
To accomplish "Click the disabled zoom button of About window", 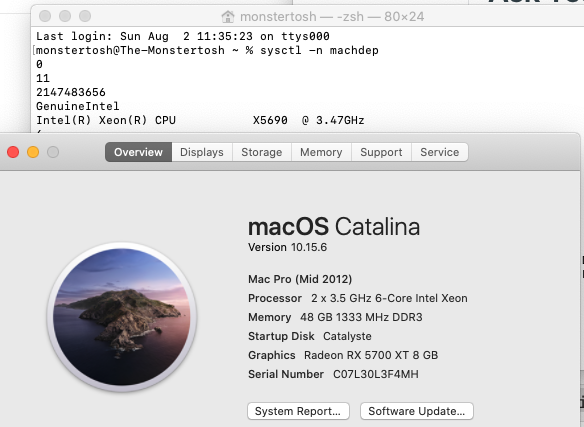I will 53,152.
